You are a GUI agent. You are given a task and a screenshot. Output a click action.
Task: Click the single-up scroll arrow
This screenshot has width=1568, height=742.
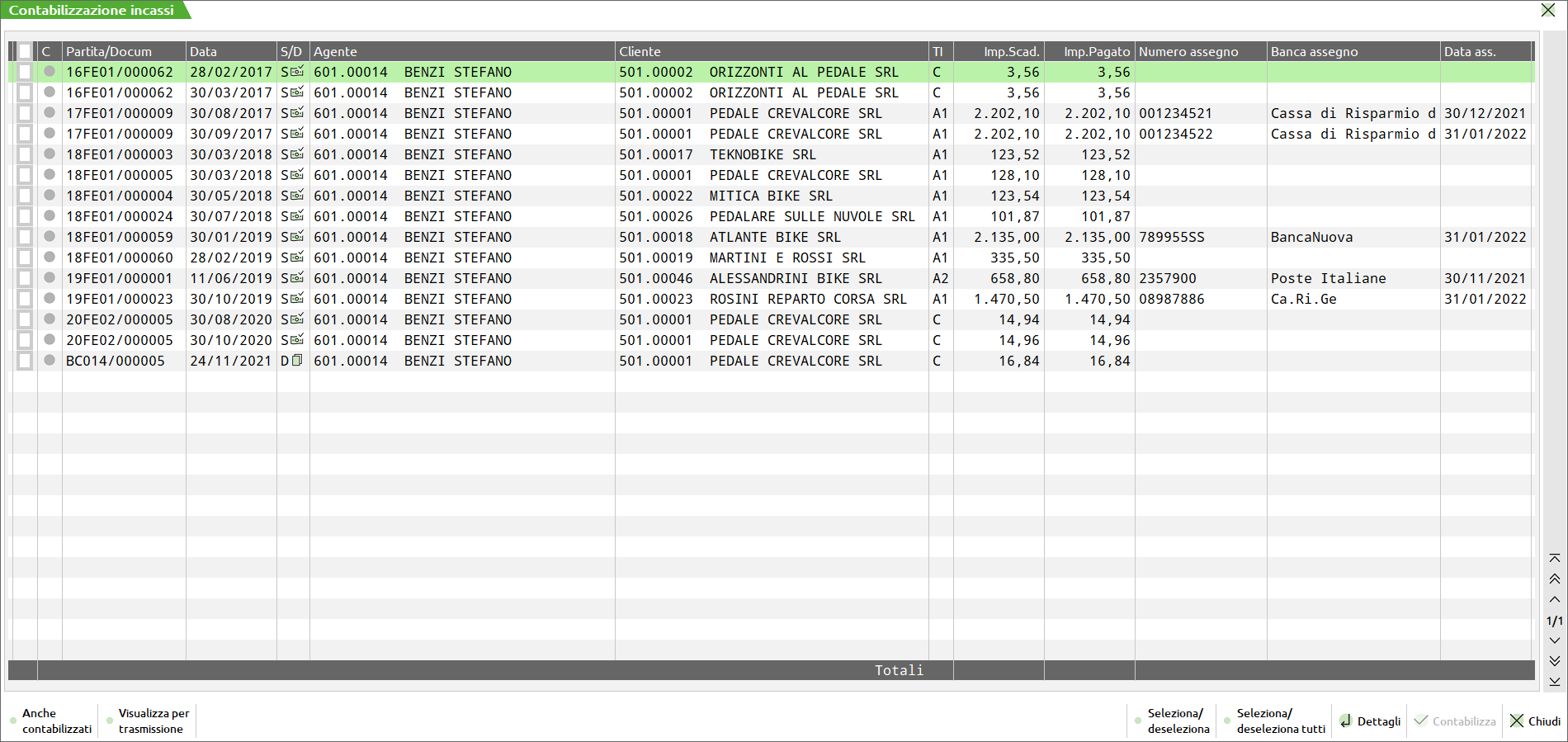coord(1555,600)
